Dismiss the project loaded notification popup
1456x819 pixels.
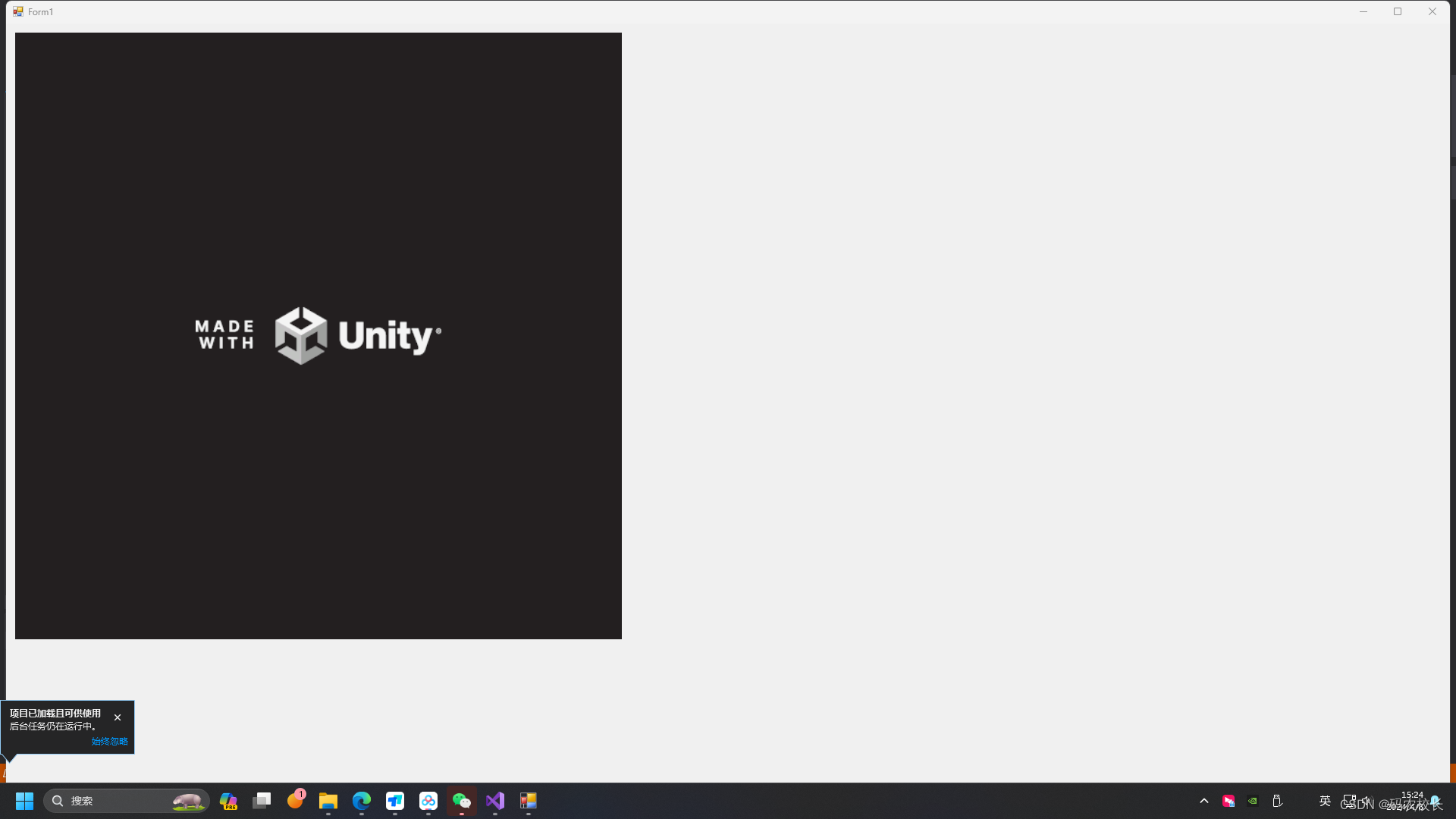coord(118,717)
